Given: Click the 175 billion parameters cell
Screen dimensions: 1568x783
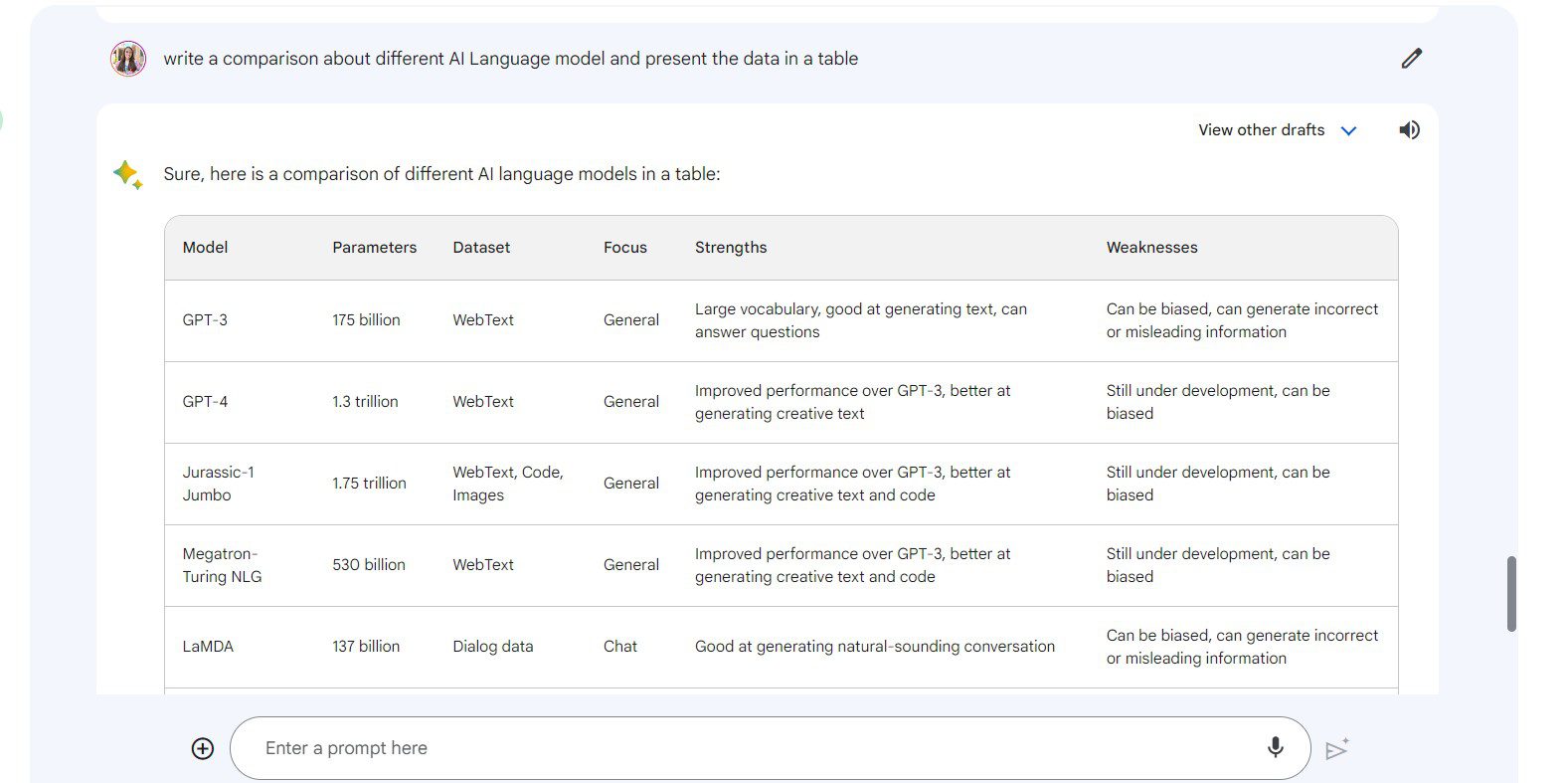Looking at the screenshot, I should (x=366, y=320).
